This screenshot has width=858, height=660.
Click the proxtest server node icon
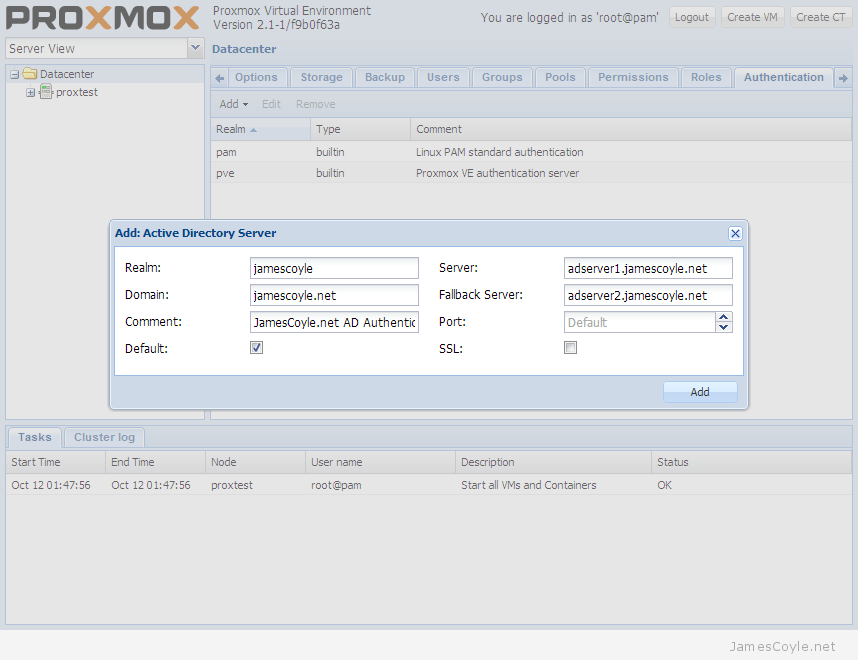[x=47, y=92]
